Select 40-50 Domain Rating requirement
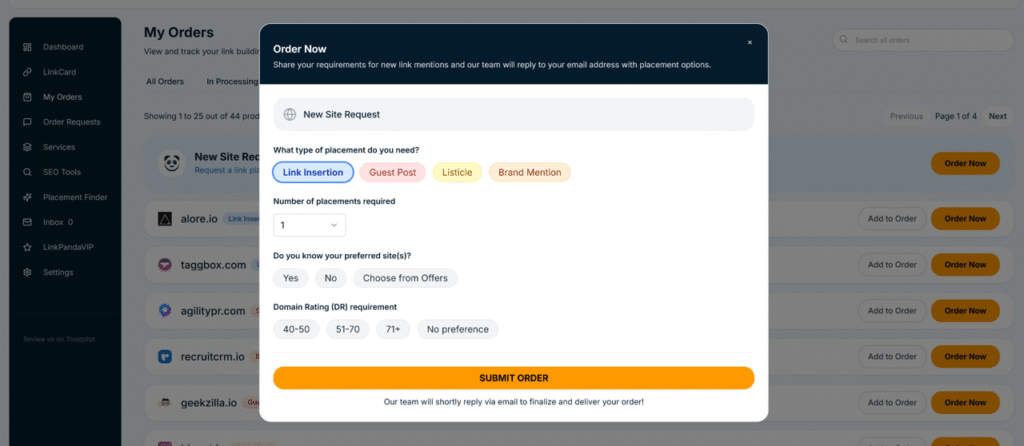This screenshot has height=446, width=1024. pos(296,329)
